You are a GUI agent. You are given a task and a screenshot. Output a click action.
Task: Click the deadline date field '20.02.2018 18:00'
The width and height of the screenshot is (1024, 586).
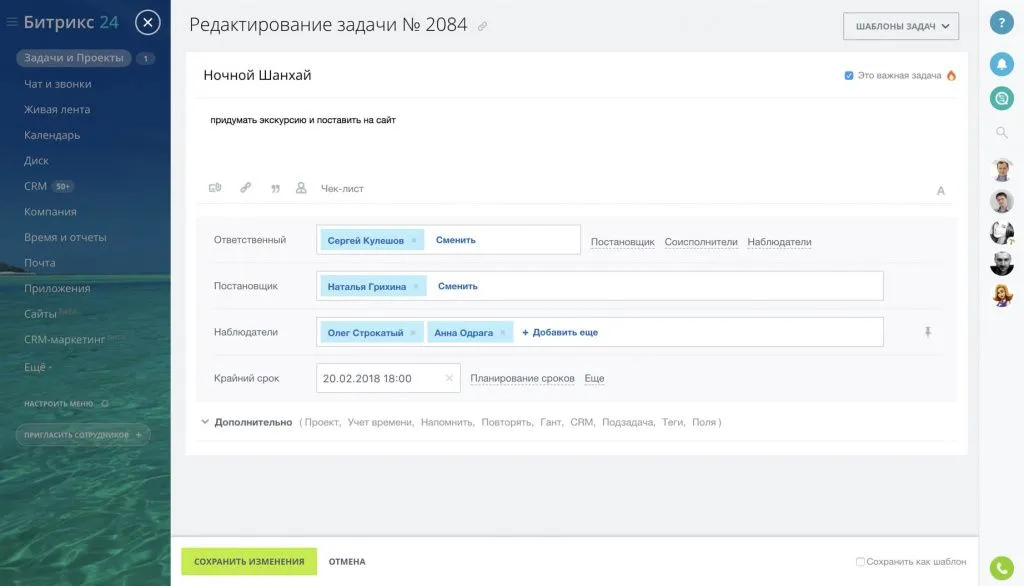(370, 378)
